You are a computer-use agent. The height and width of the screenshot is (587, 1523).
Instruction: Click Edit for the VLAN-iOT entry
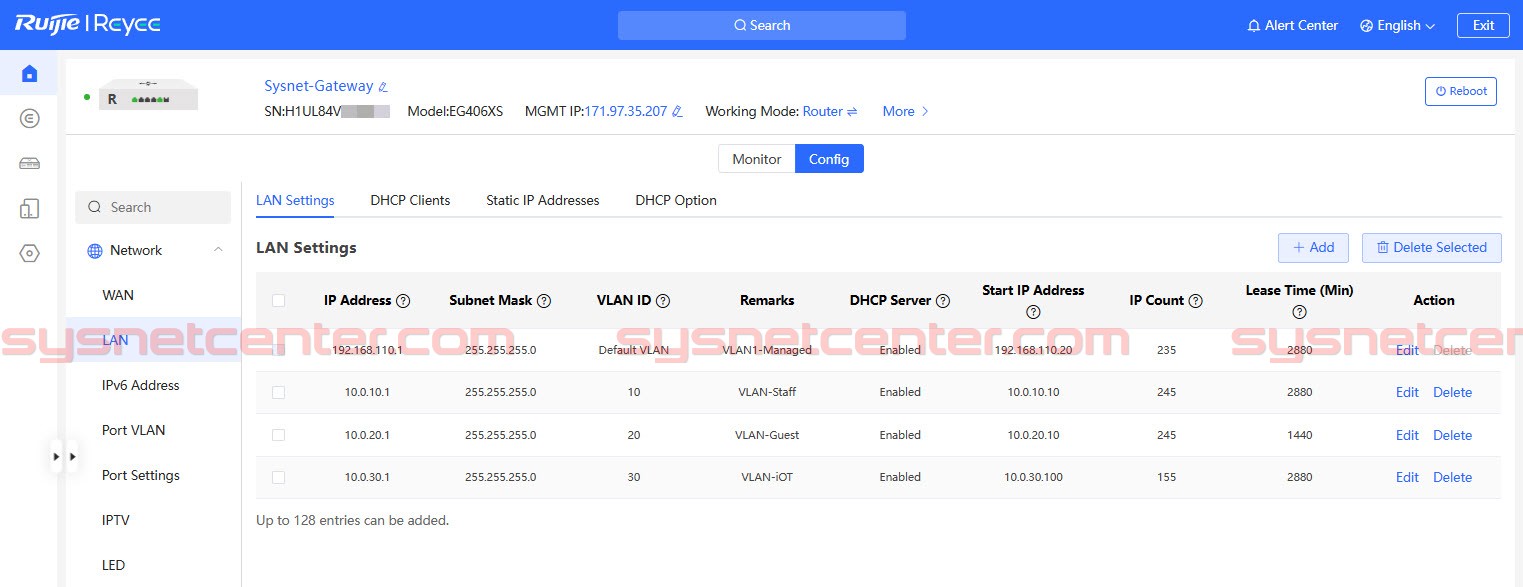1406,478
